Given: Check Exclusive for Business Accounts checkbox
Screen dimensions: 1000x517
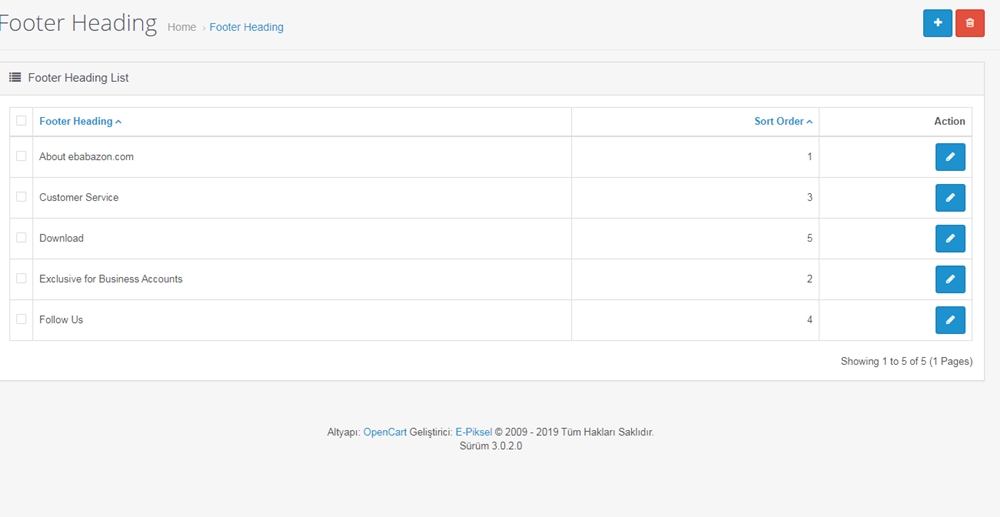Looking at the screenshot, I should (21, 278).
